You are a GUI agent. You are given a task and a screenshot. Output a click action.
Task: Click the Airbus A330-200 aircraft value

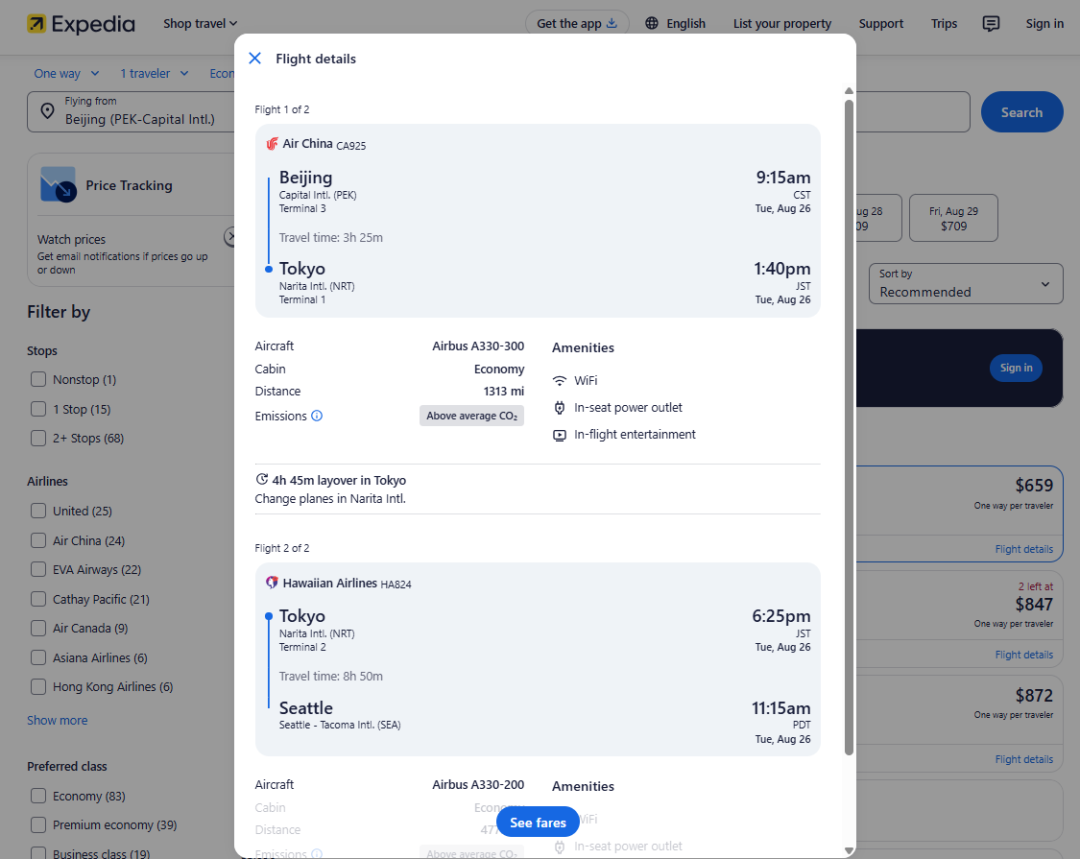pyautogui.click(x=478, y=785)
